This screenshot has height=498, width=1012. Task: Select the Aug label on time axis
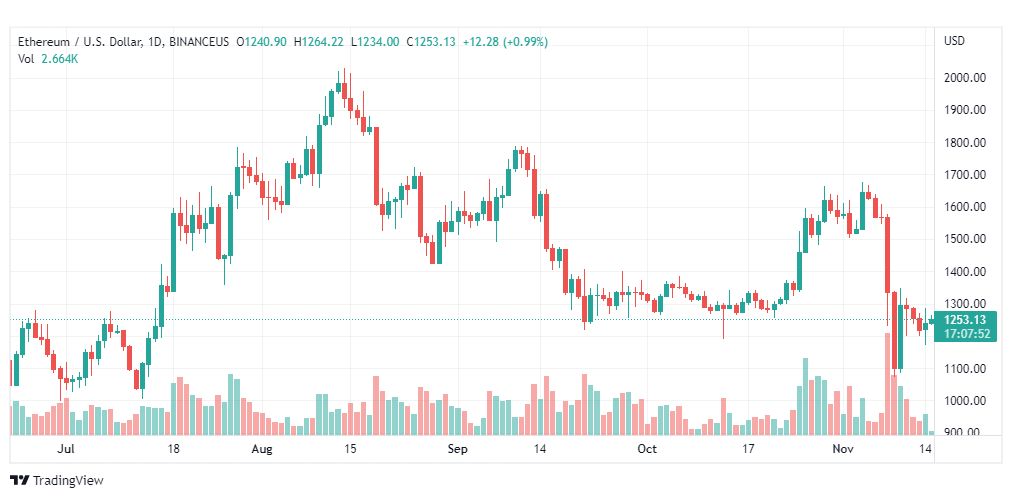[263, 449]
